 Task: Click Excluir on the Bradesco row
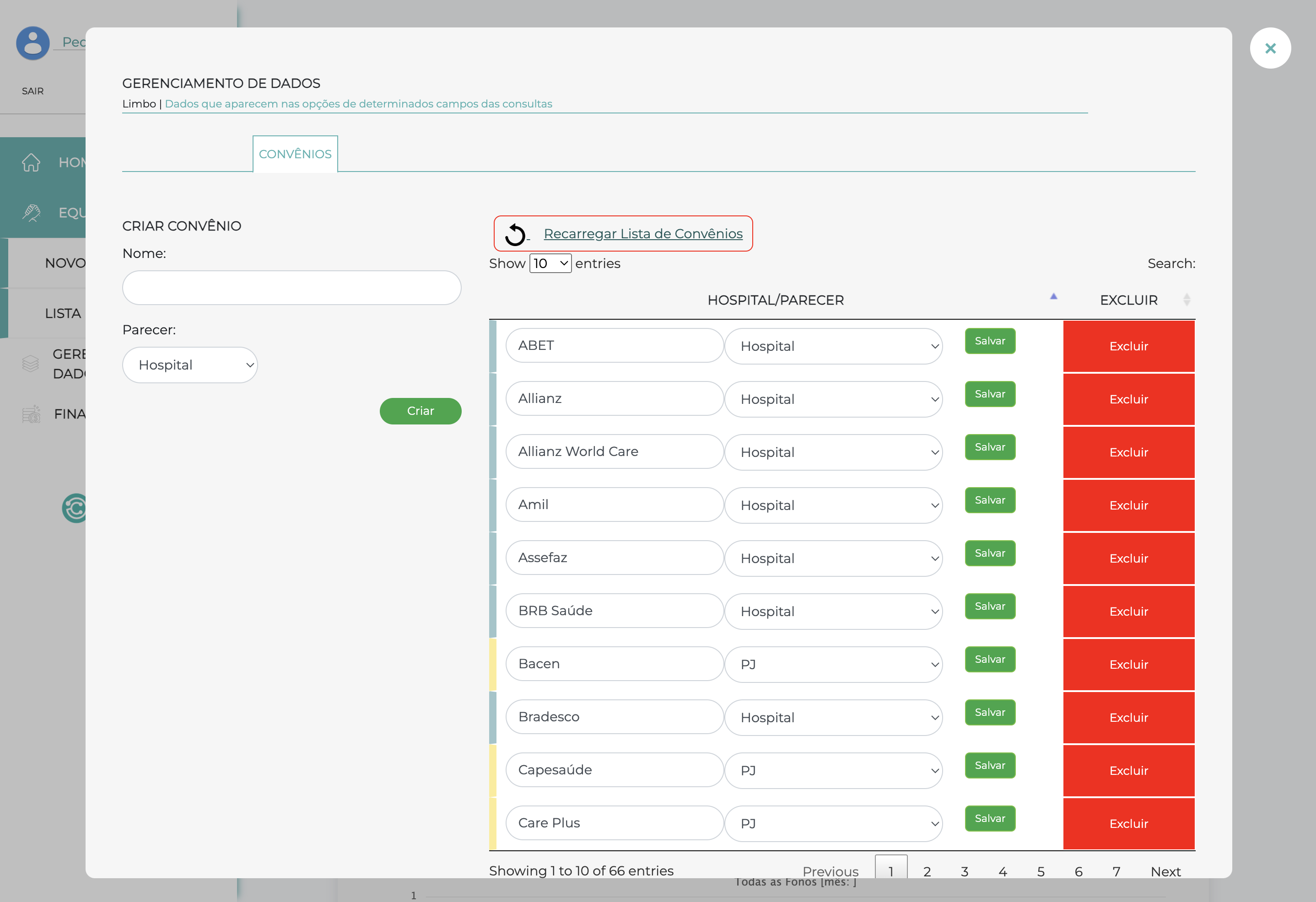tap(1128, 718)
